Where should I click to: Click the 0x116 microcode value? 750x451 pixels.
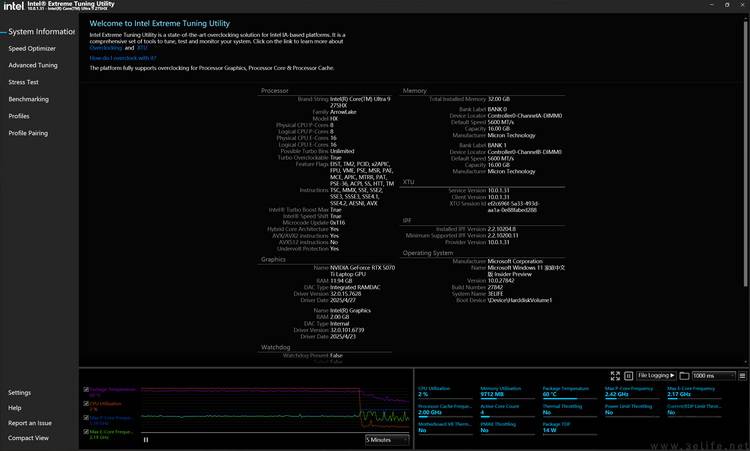pyautogui.click(x=337, y=222)
